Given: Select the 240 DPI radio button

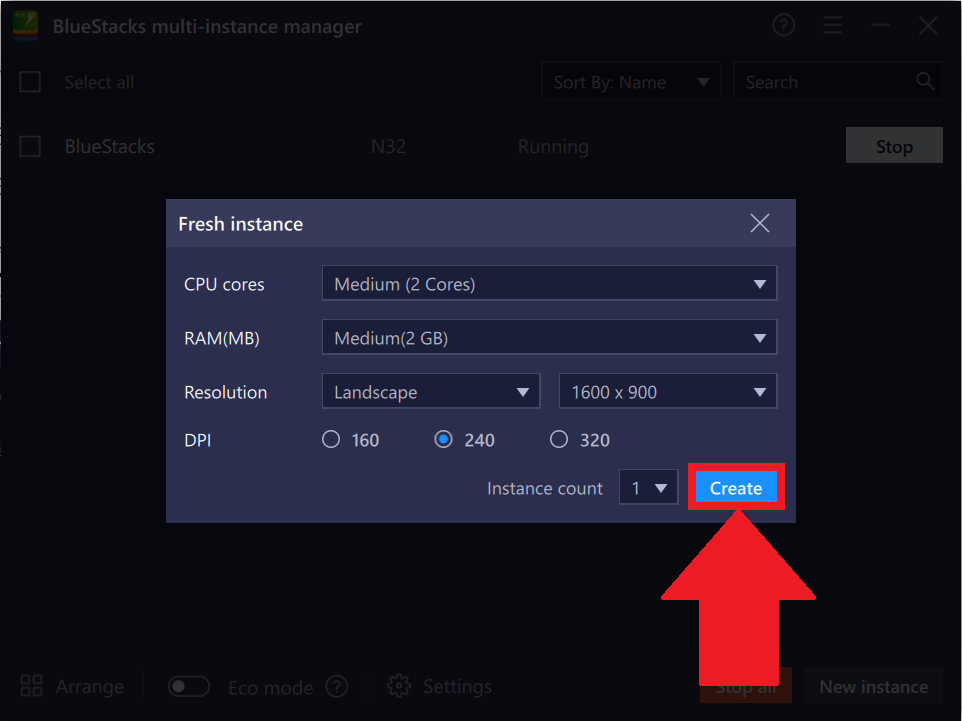Looking at the screenshot, I should point(444,439).
